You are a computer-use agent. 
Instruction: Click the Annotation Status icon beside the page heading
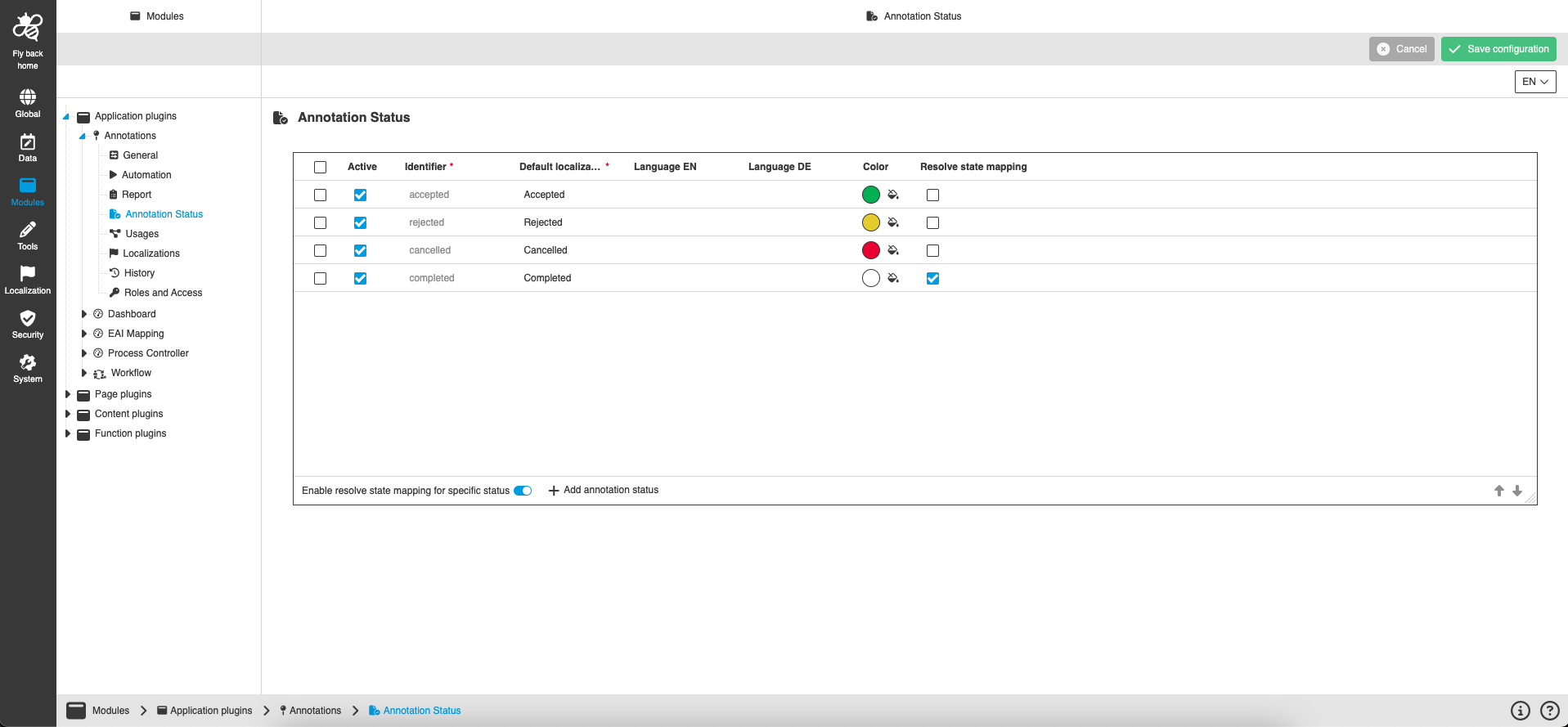click(x=281, y=118)
